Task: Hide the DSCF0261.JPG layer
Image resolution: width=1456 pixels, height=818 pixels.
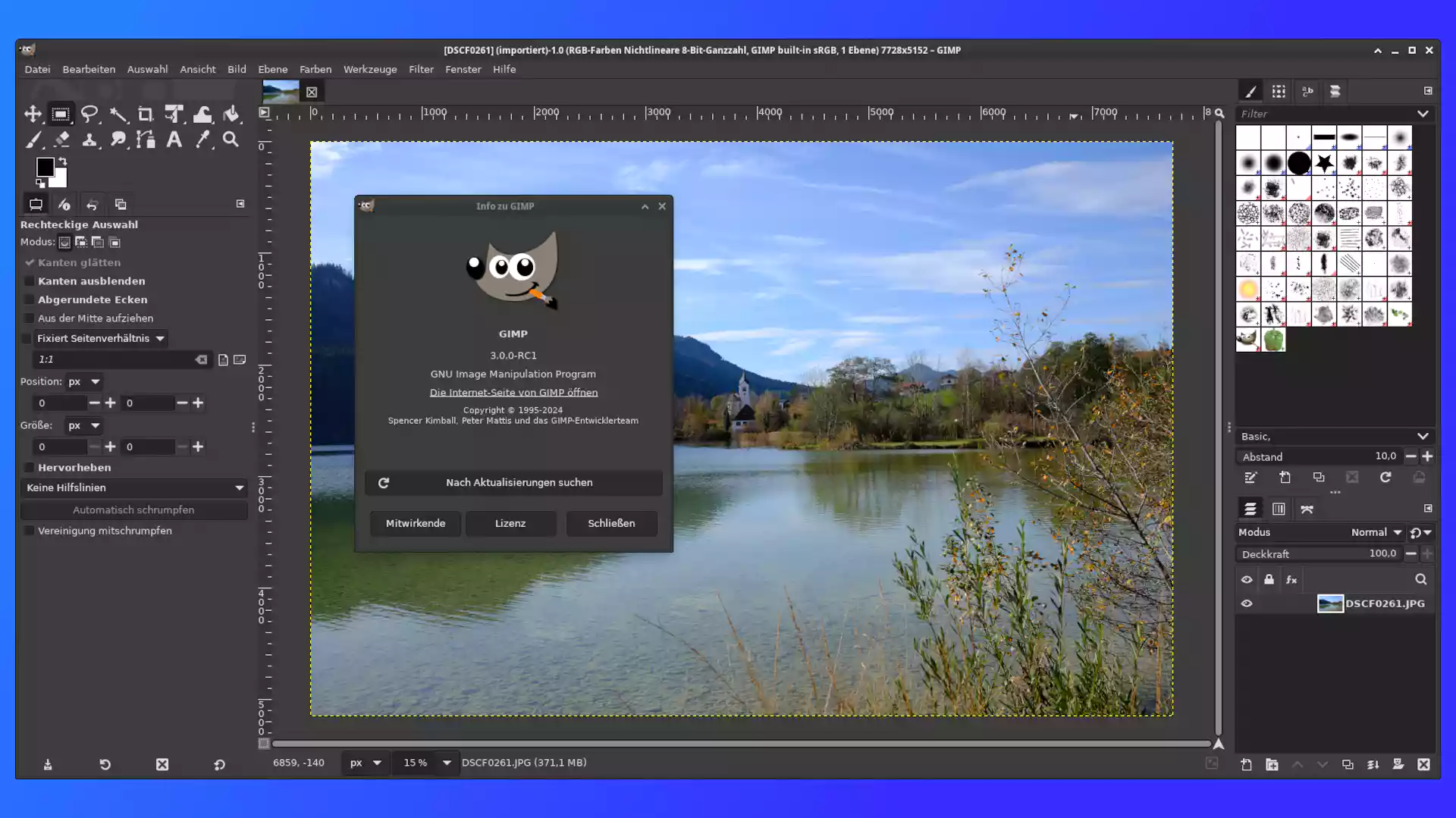Action: (1247, 603)
